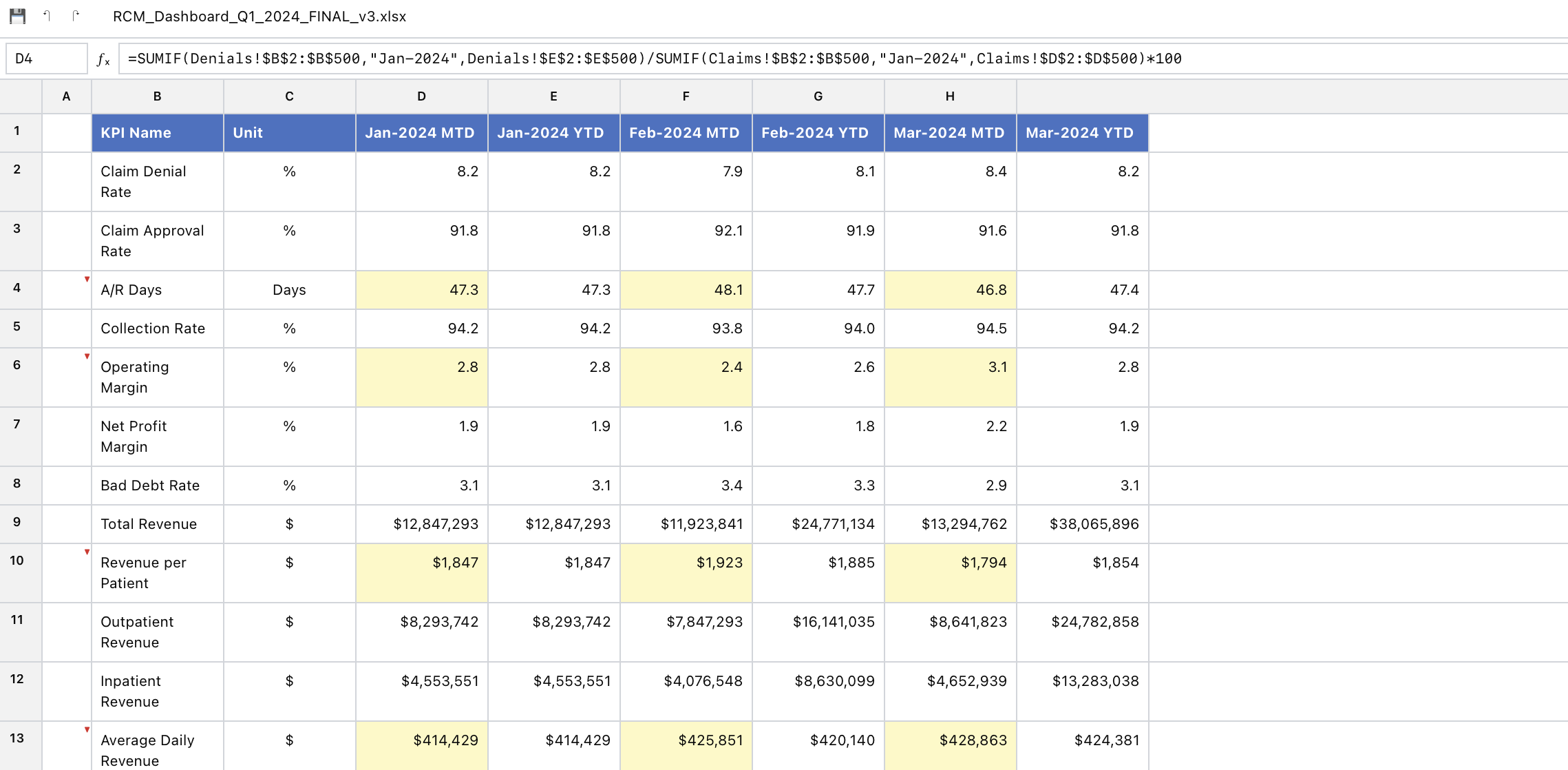The height and width of the screenshot is (770, 1568).
Task: Click the Redo arrow icon
Action: [x=75, y=16]
